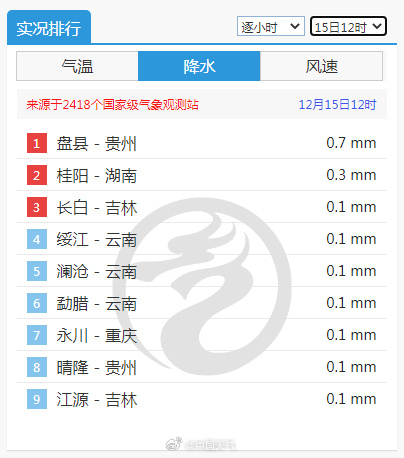Click the gray dragon watermark logo
Image resolution: width=404 pixels, height=458 pixels.
[202, 287]
